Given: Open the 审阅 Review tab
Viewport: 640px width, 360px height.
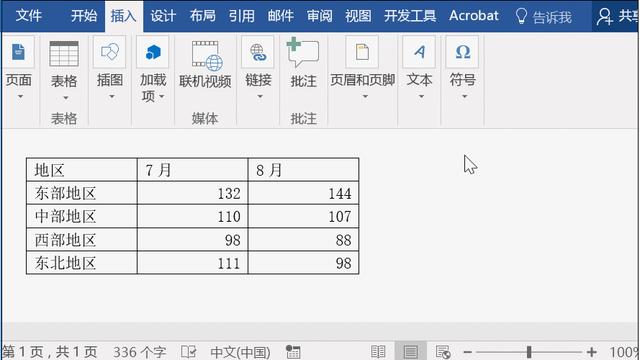Looking at the screenshot, I should coord(319,16).
